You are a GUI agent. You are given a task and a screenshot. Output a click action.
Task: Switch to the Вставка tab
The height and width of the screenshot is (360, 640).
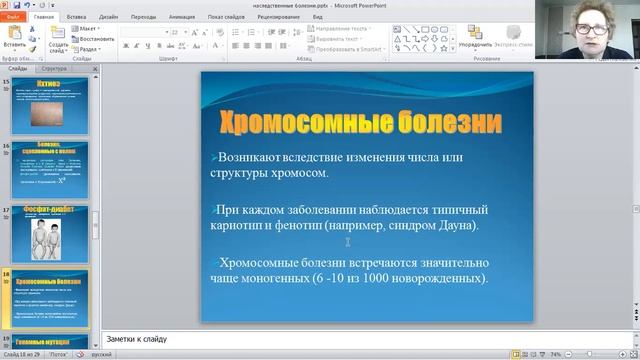76,17
